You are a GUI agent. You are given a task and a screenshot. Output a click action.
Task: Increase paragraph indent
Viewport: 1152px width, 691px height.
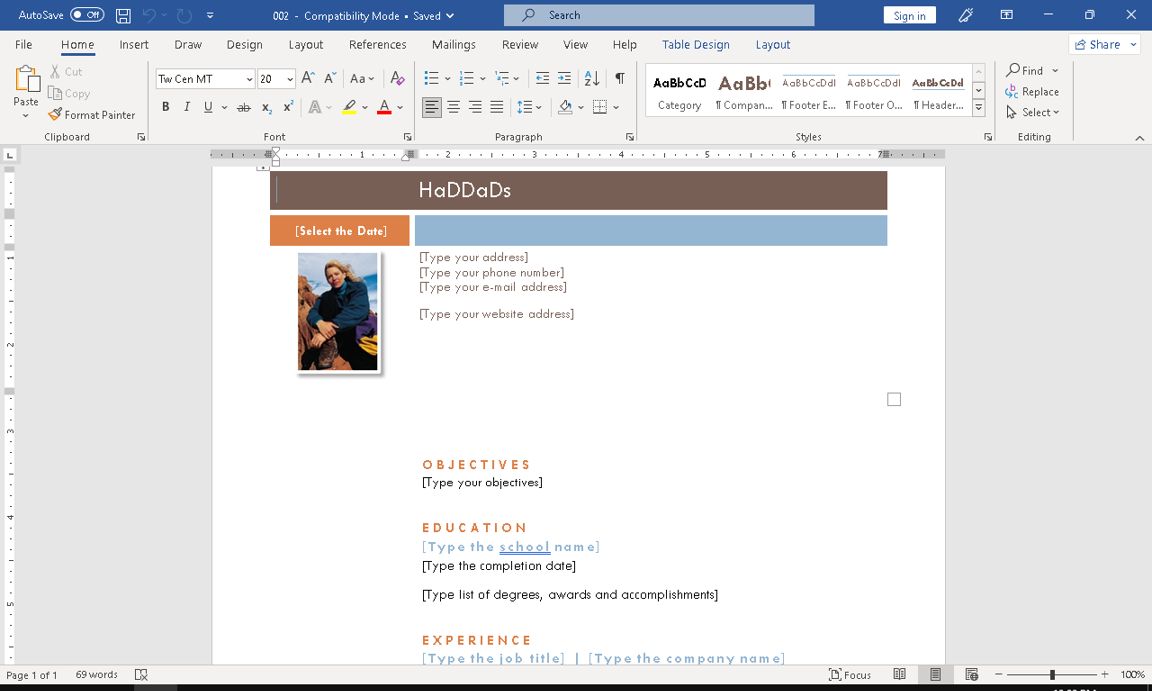pos(564,78)
